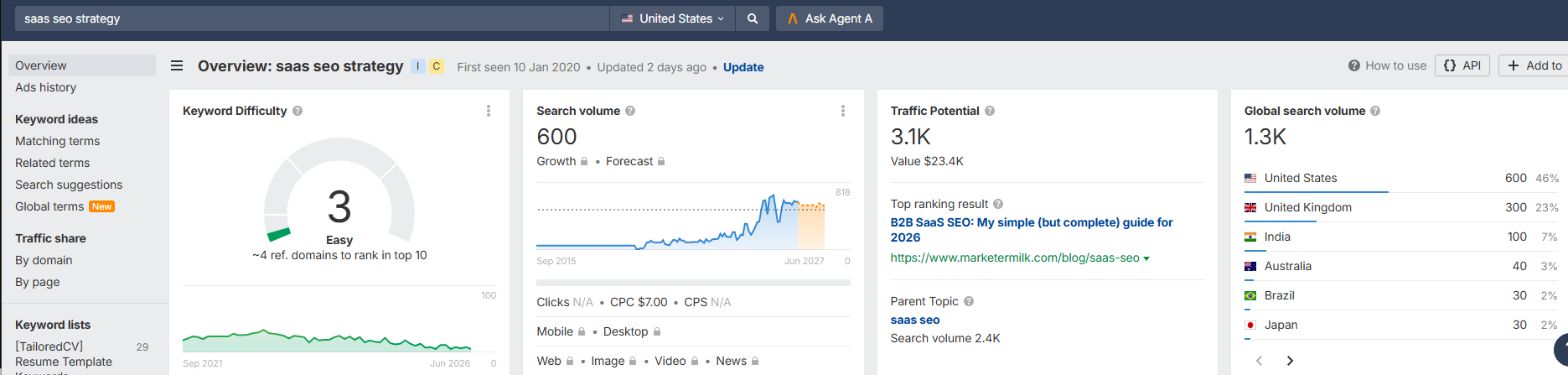Open Ads history in the sidebar

pyautogui.click(x=45, y=87)
